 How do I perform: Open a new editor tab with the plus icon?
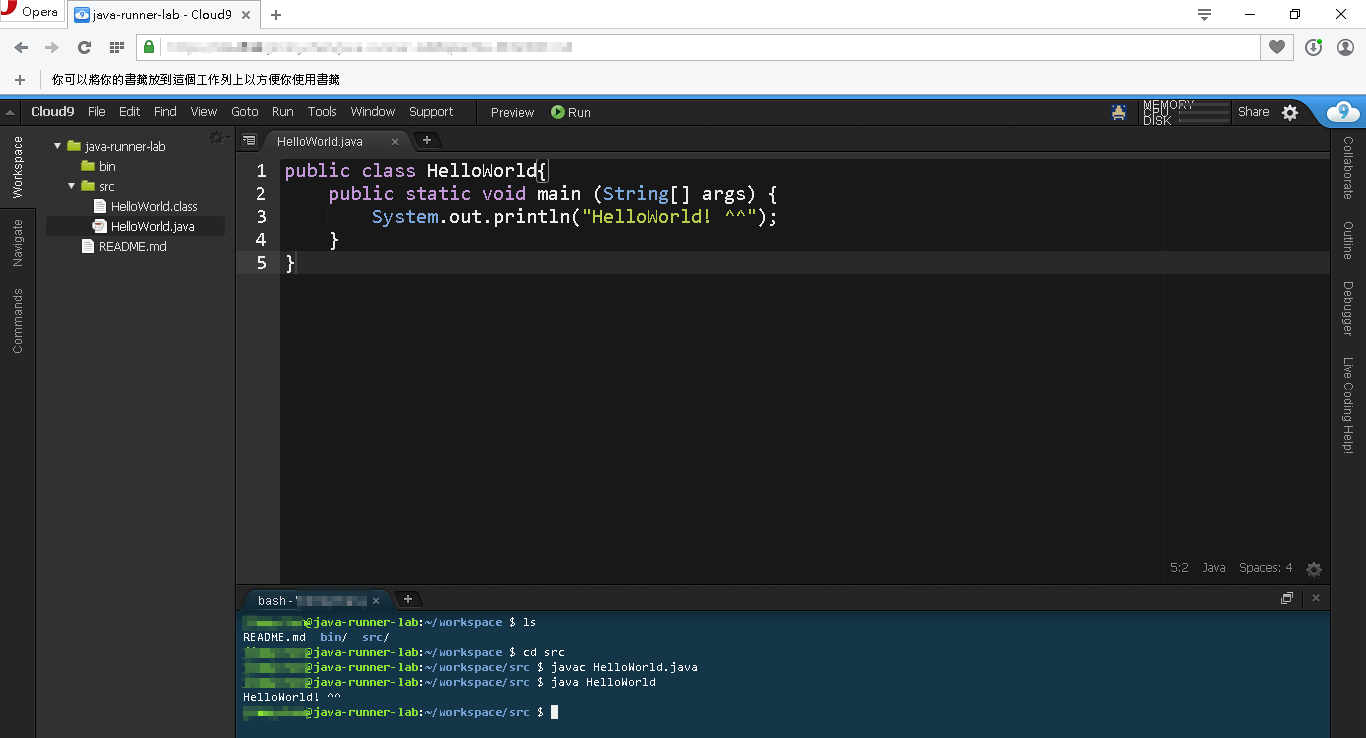(427, 141)
